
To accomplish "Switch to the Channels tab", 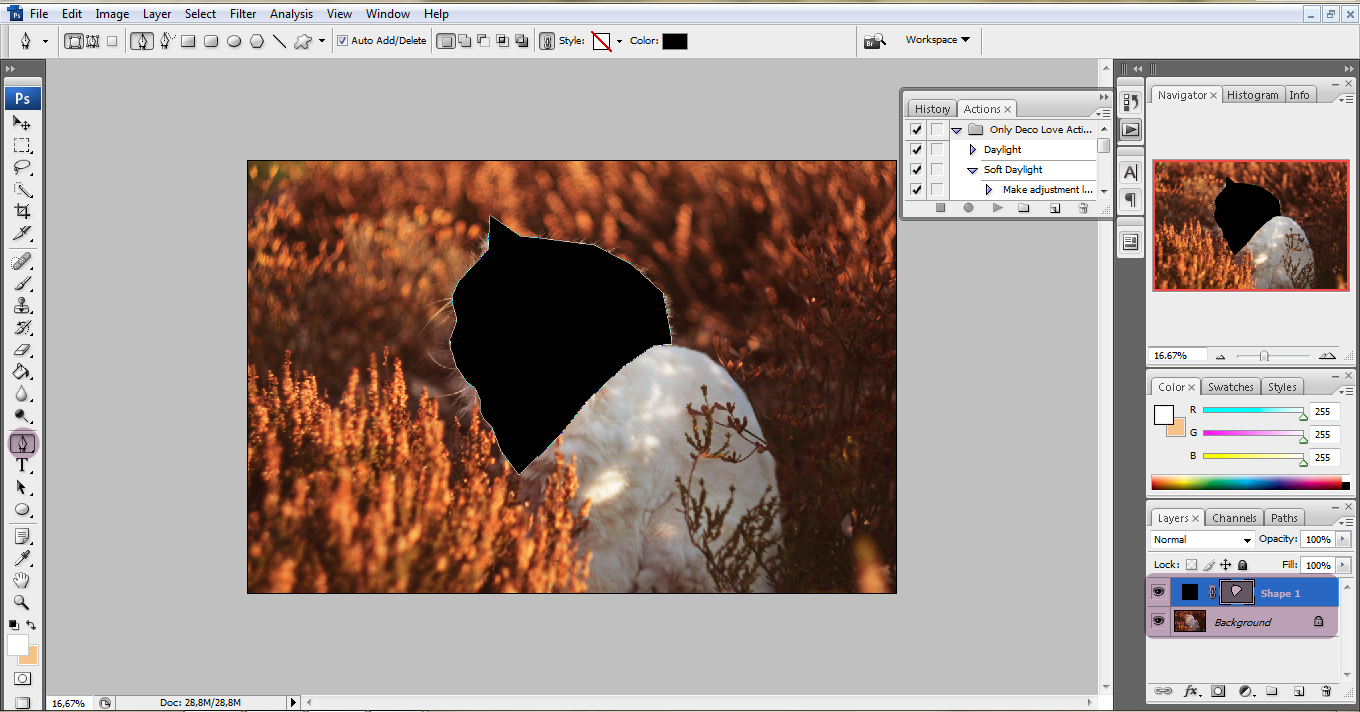I will point(1234,518).
